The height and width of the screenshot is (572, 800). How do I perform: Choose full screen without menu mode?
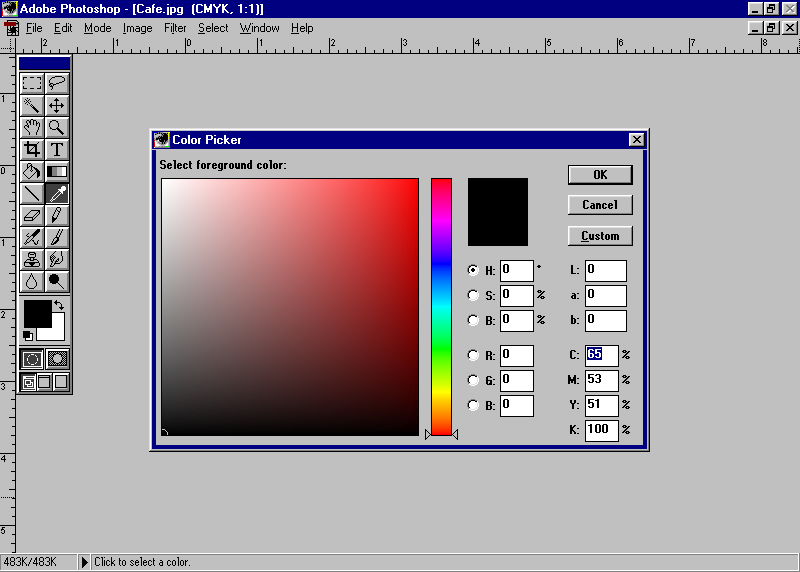pyautogui.click(x=61, y=382)
